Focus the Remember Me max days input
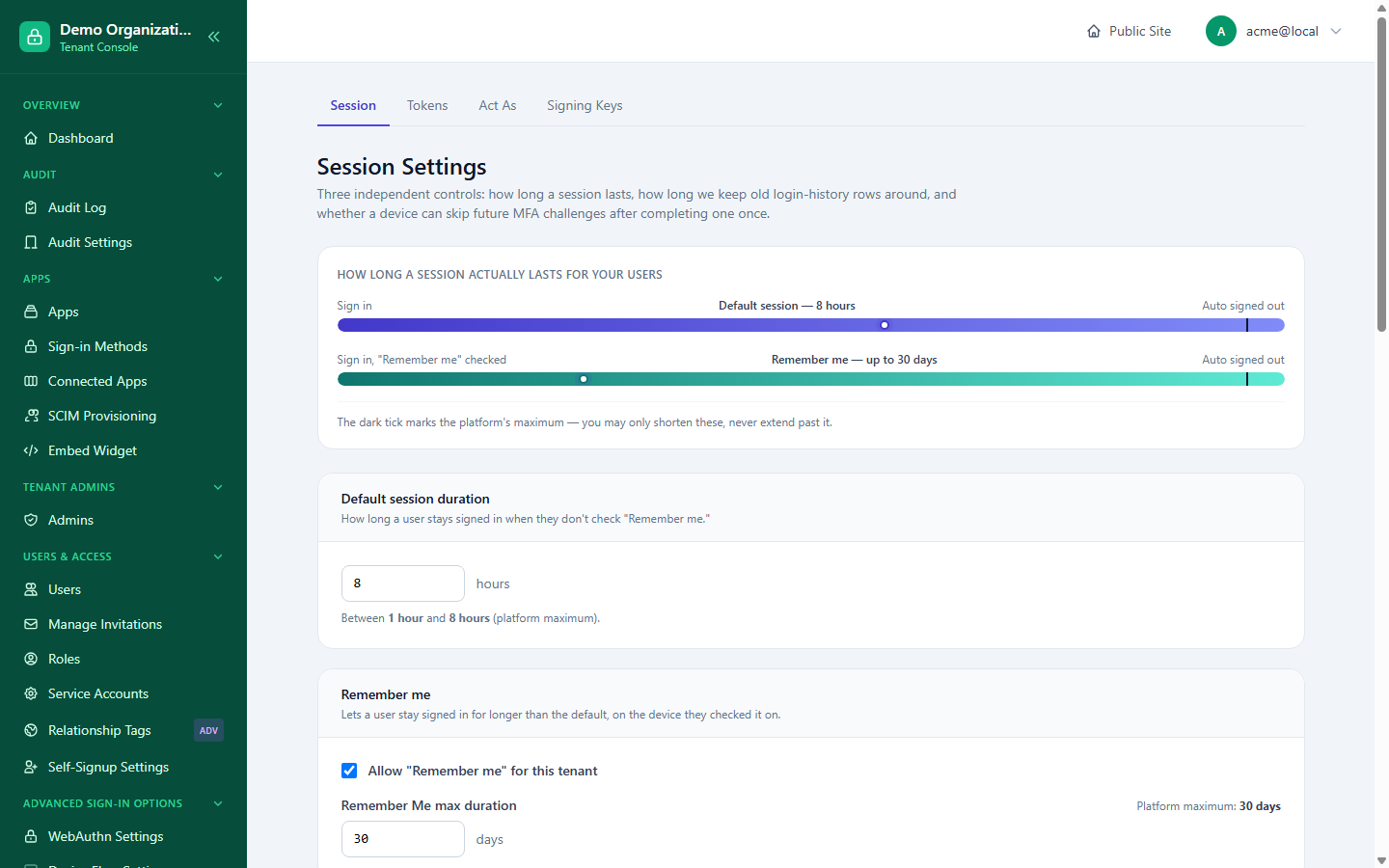This screenshot has height=868, width=1389. (x=403, y=839)
